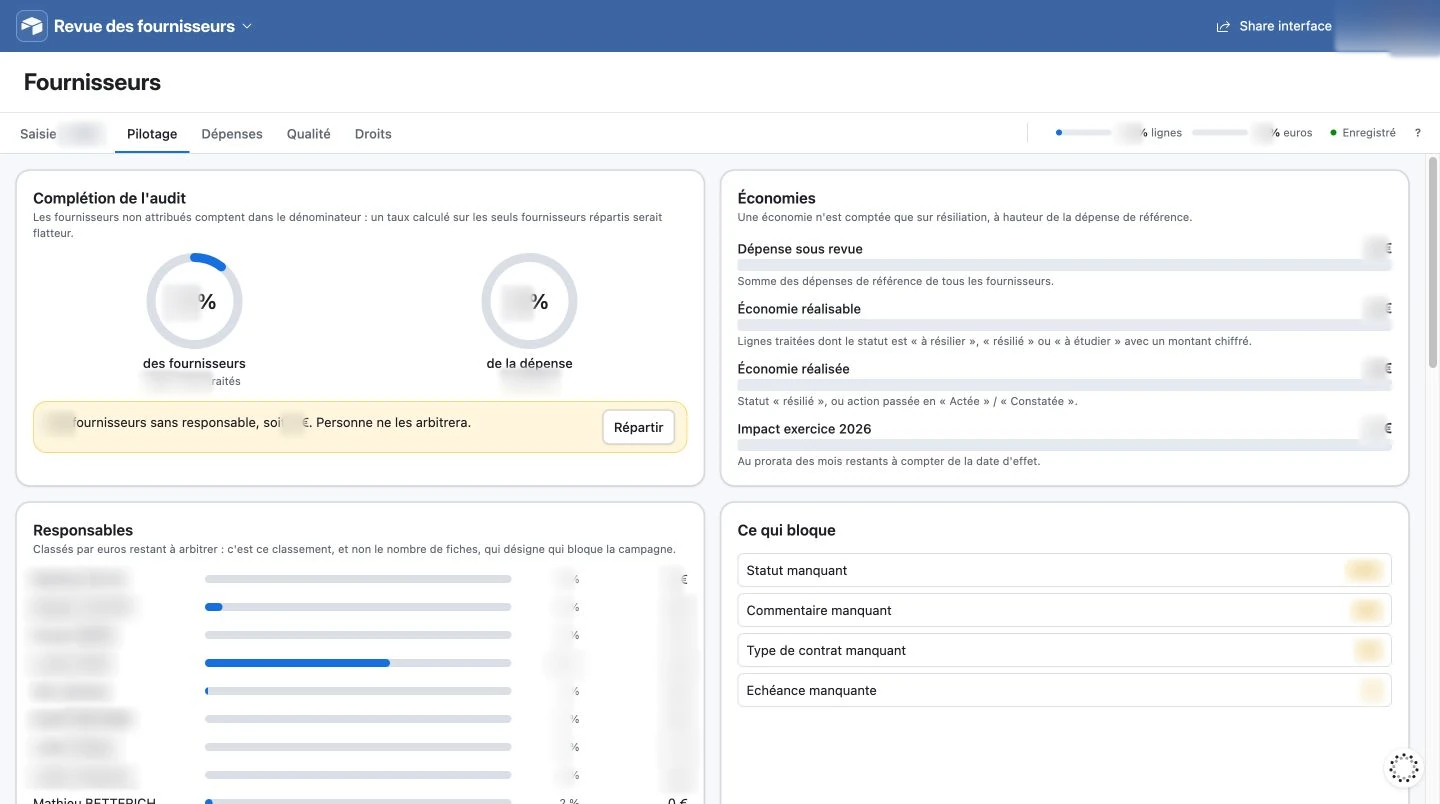Click the des fournisseurs donut chart
The width and height of the screenshot is (1440, 804).
pyautogui.click(x=194, y=301)
